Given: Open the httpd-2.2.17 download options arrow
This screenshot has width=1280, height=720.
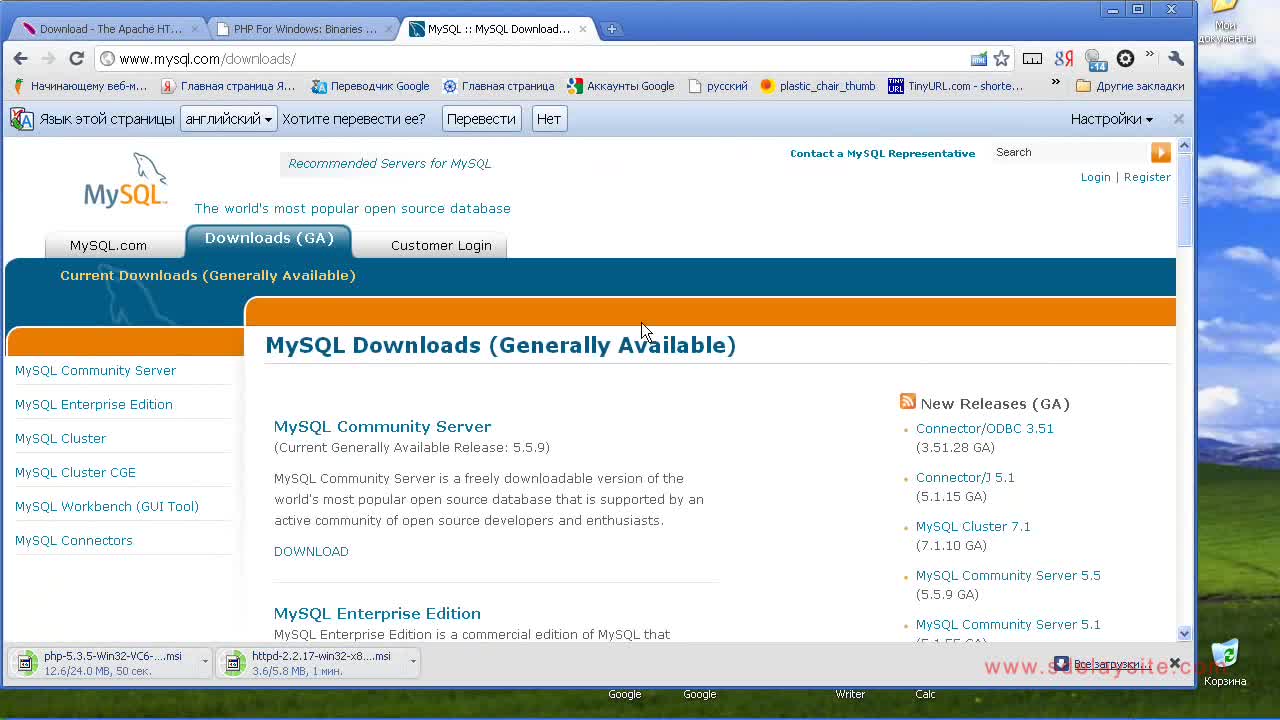Looking at the screenshot, I should point(413,662).
